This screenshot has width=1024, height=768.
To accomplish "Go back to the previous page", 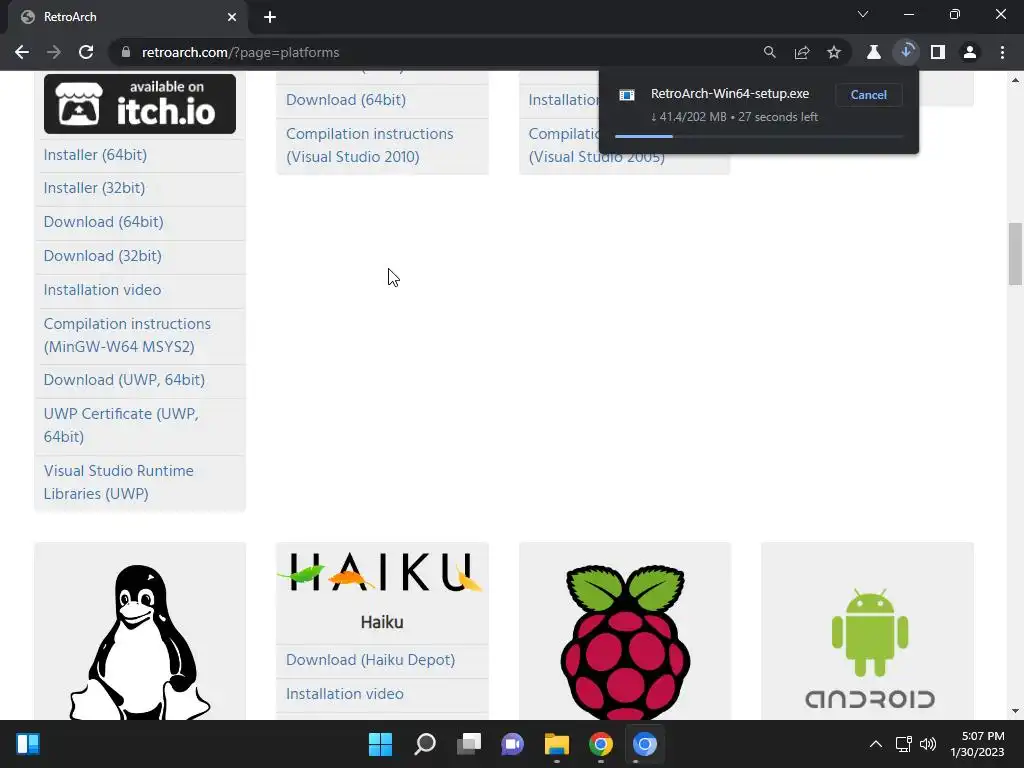I will [x=22, y=52].
